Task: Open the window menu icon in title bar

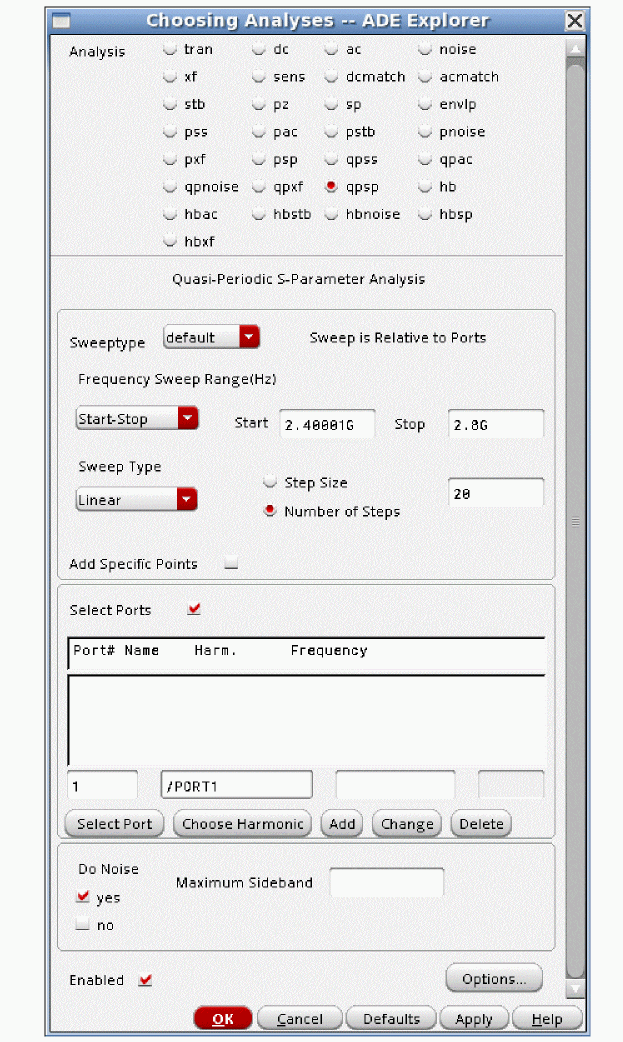Action: 62,20
